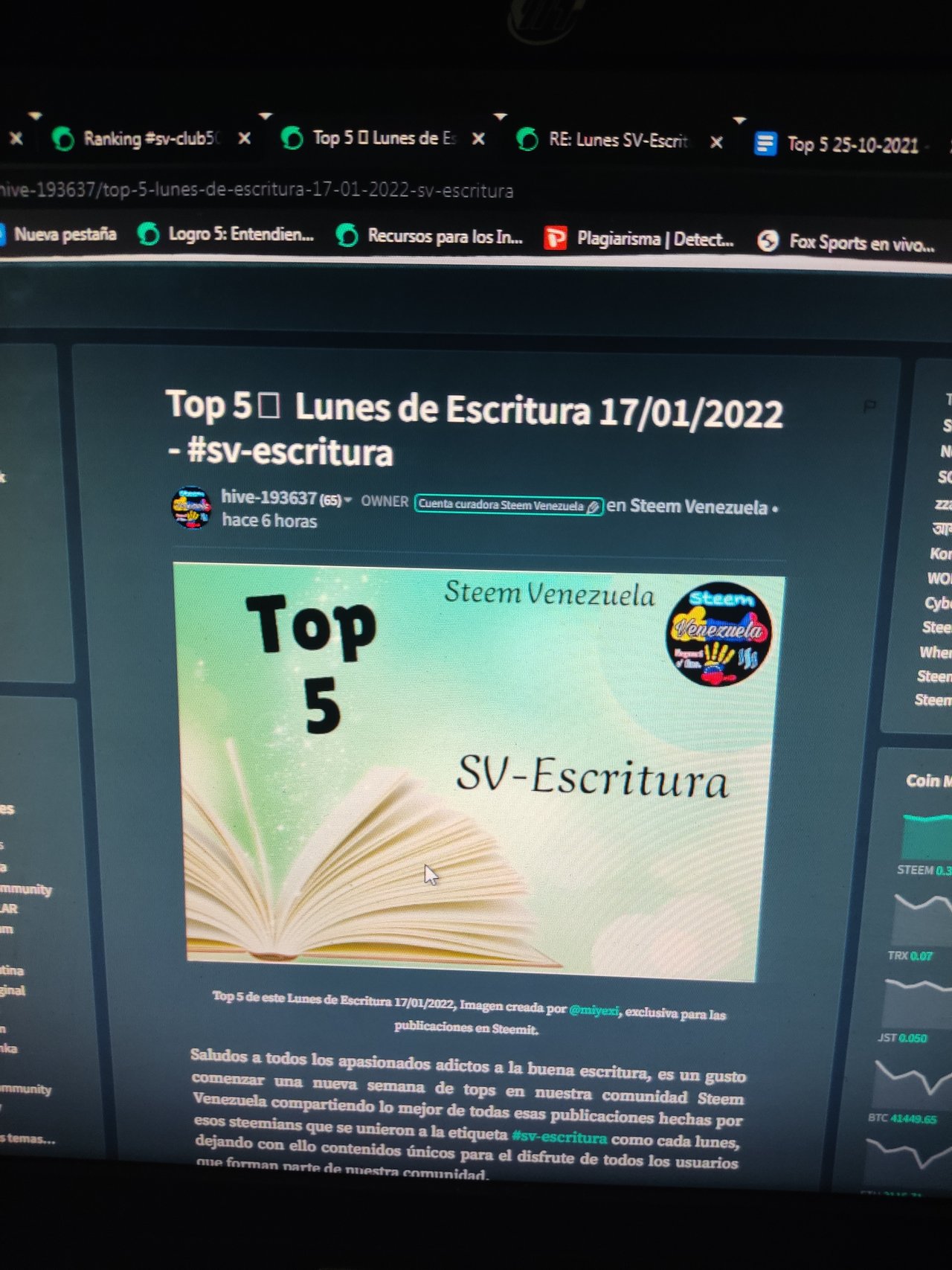Click the Steemit icon beside Recursos bookmark
The image size is (952, 1270).
click(x=347, y=236)
